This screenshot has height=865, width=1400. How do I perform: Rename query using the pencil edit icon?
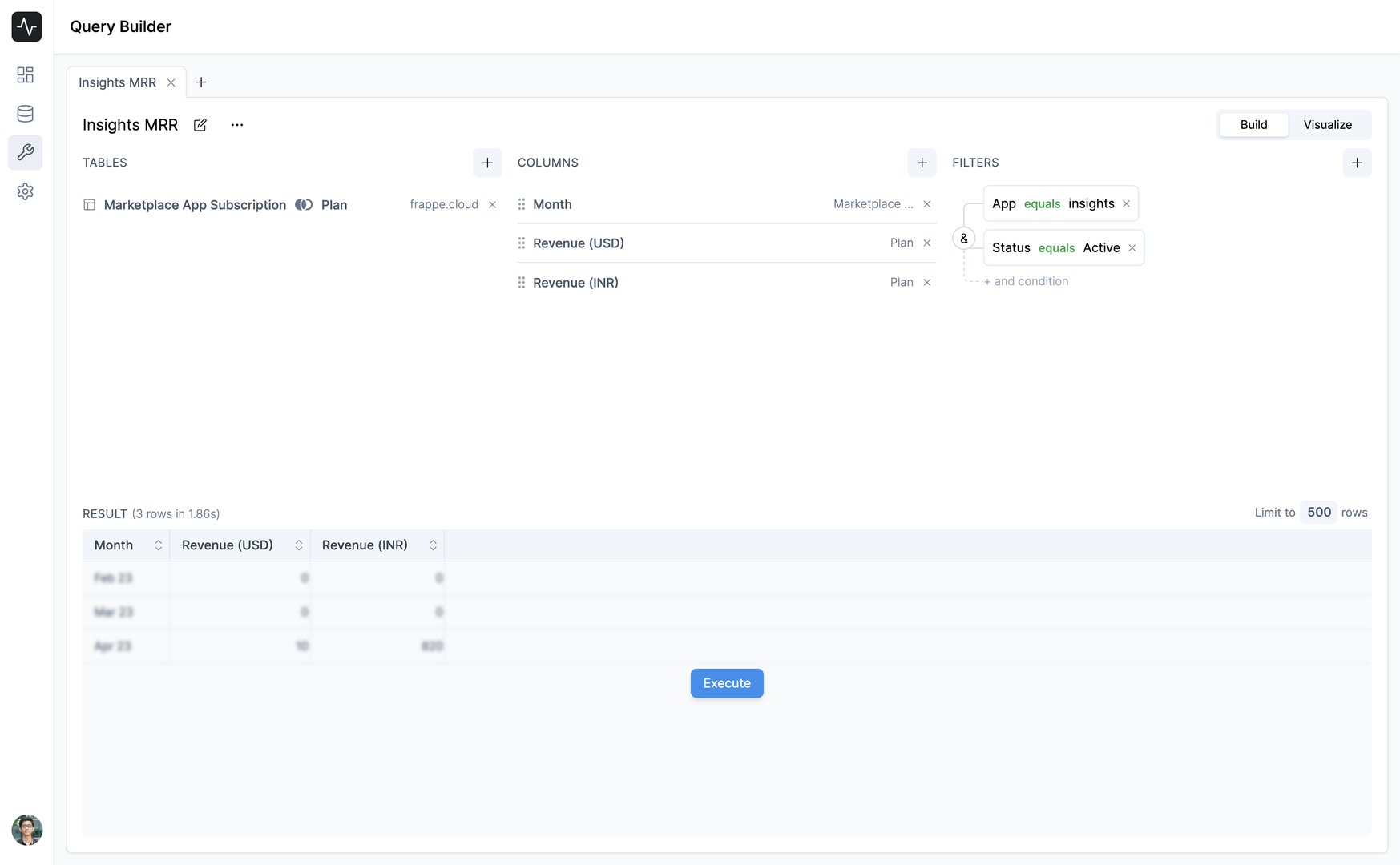200,125
